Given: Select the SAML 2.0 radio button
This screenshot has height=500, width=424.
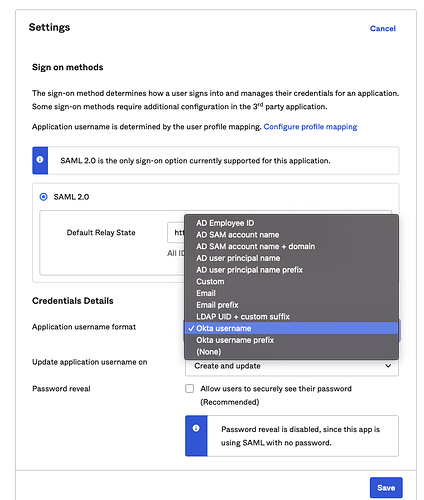Looking at the screenshot, I should coord(44,197).
